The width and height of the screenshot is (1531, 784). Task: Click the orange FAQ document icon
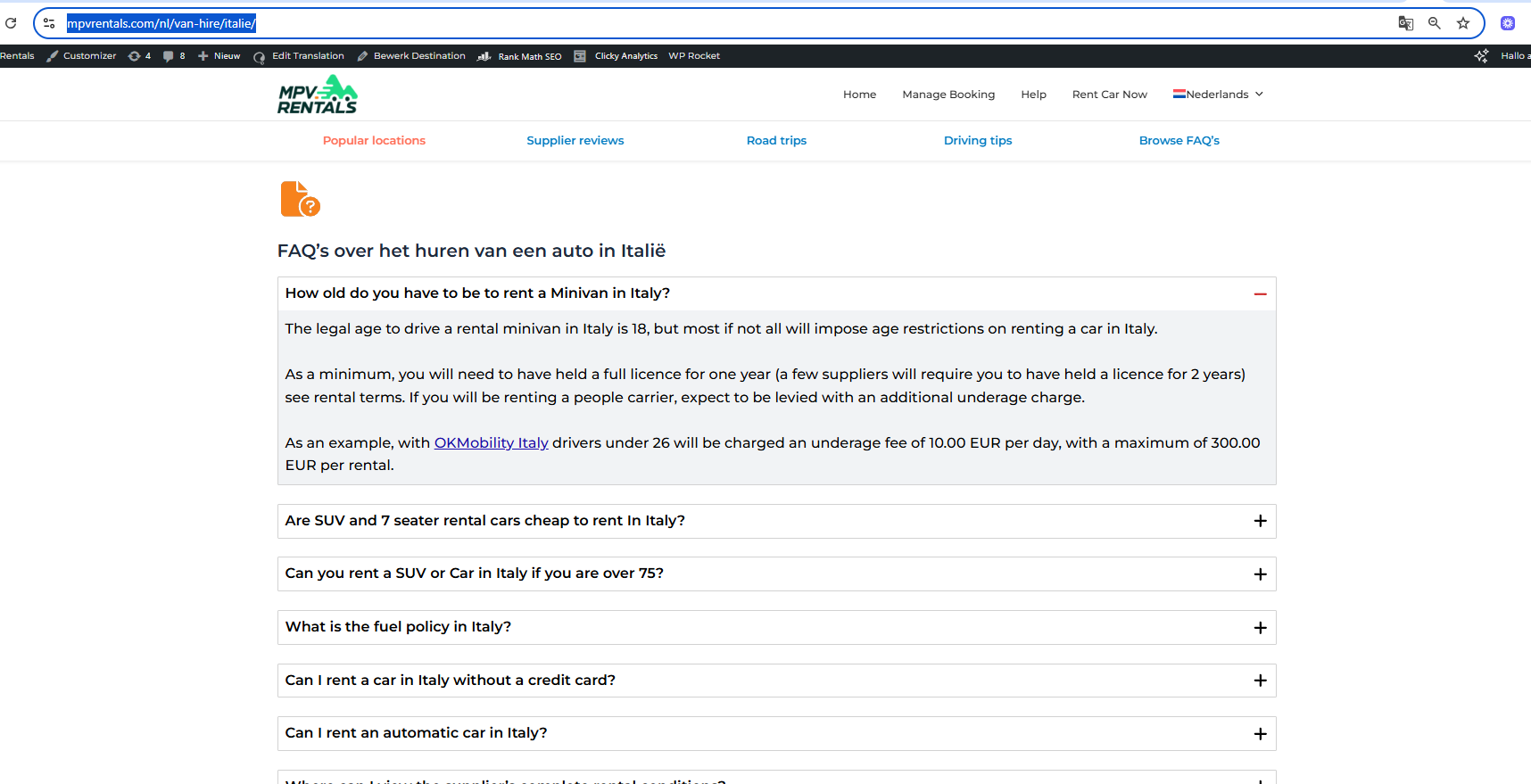(x=300, y=199)
